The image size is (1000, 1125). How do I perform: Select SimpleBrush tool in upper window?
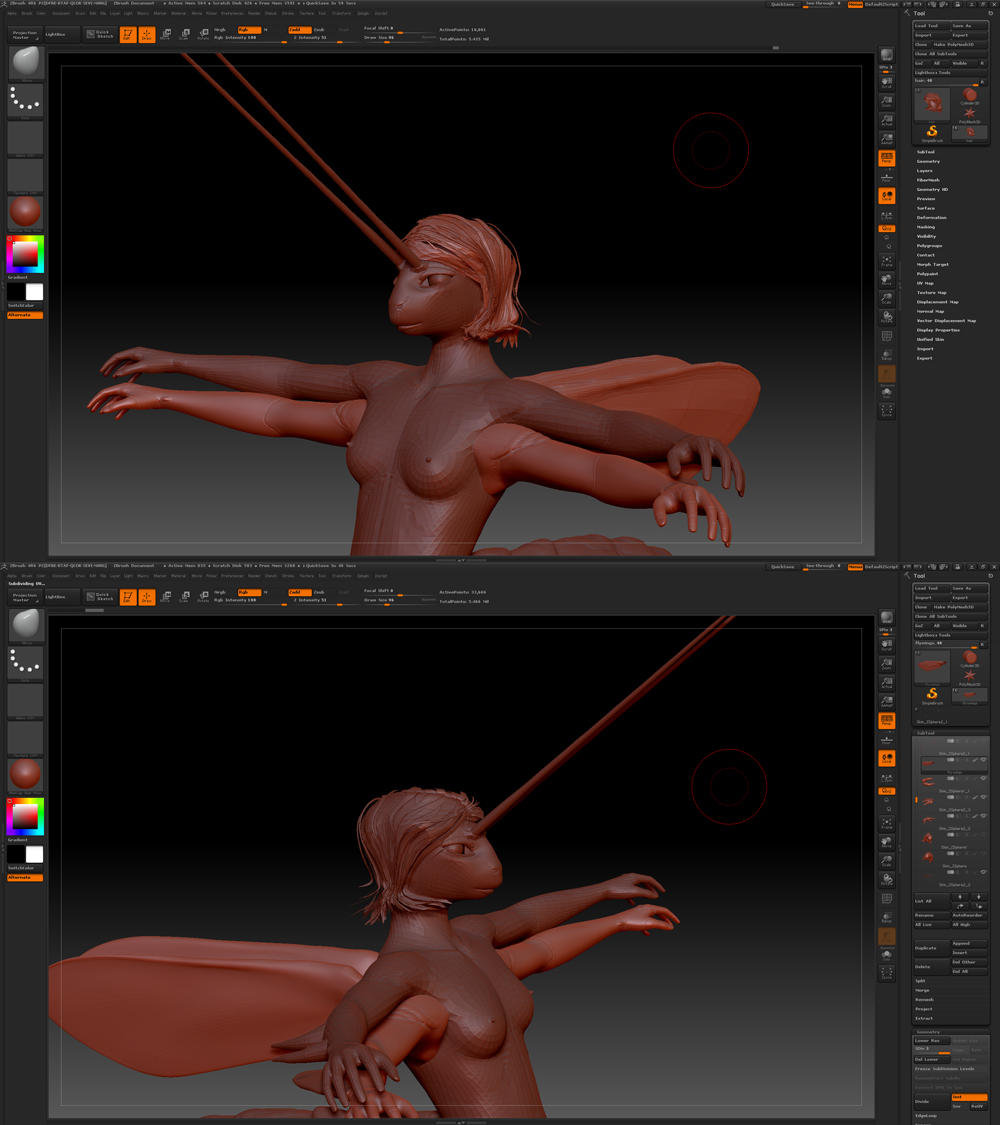(932, 133)
